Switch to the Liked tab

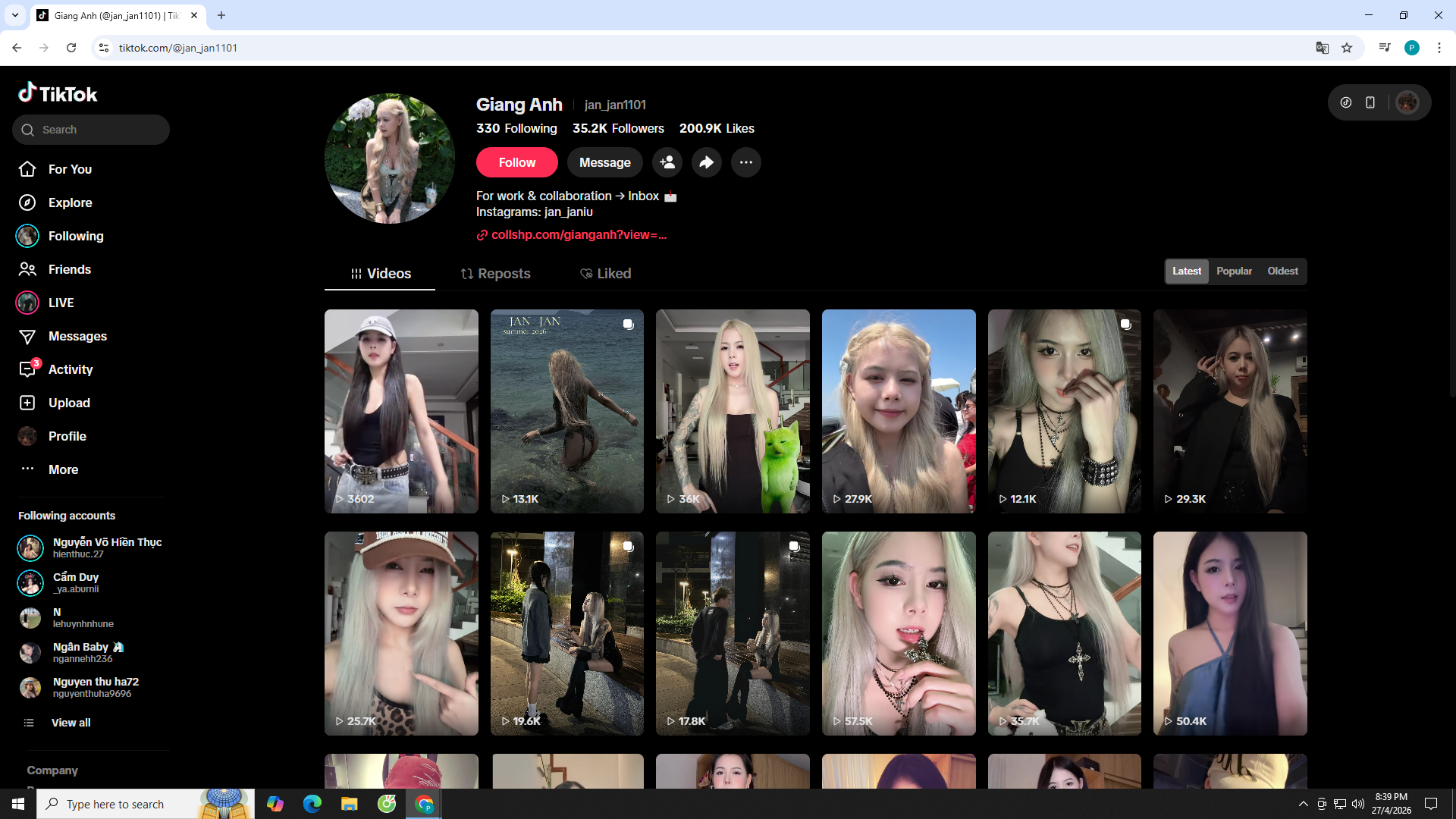pyautogui.click(x=605, y=274)
